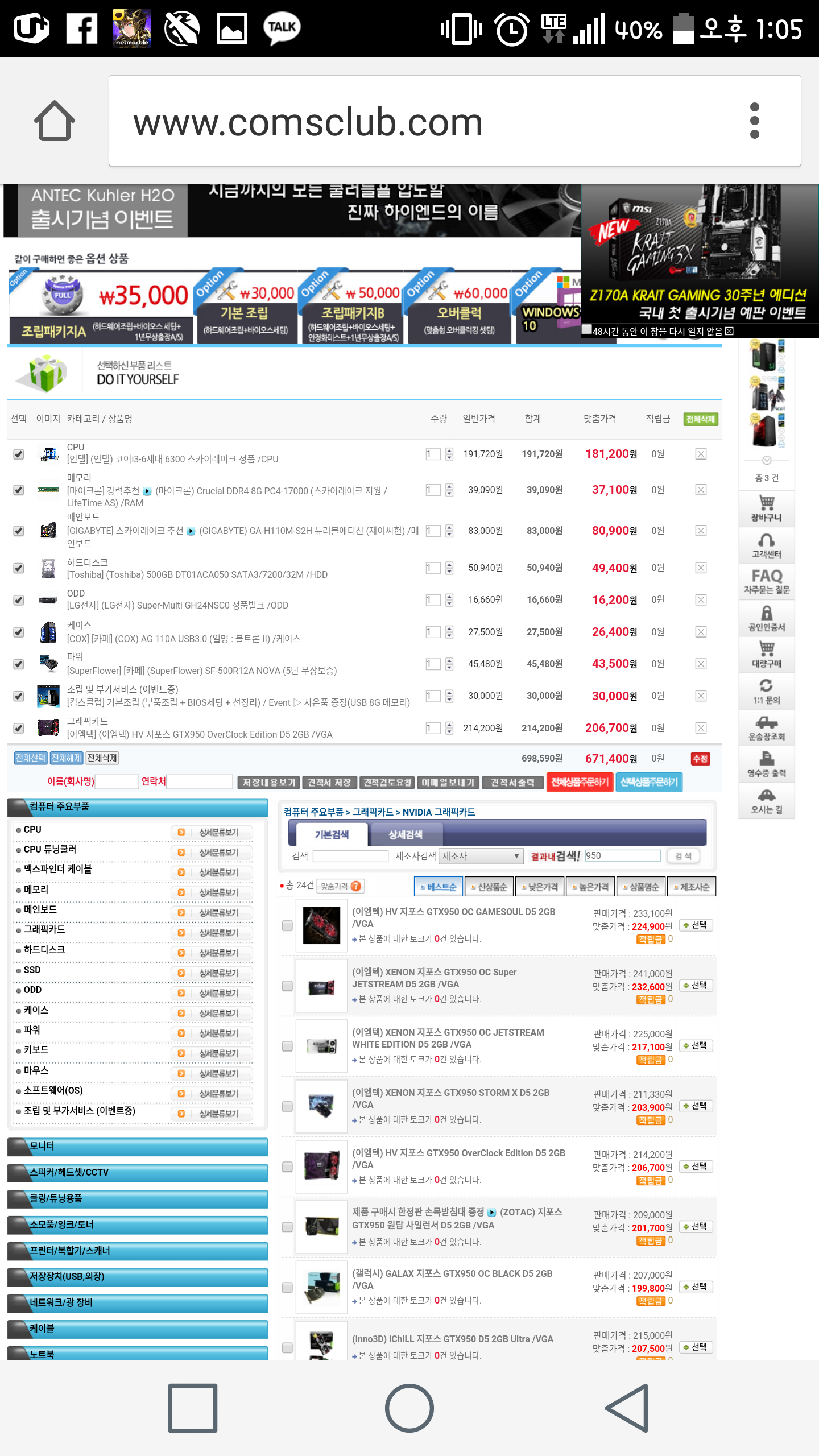
Task: Uncheck the Intel i3 6300 CPU item
Action: 19,454
